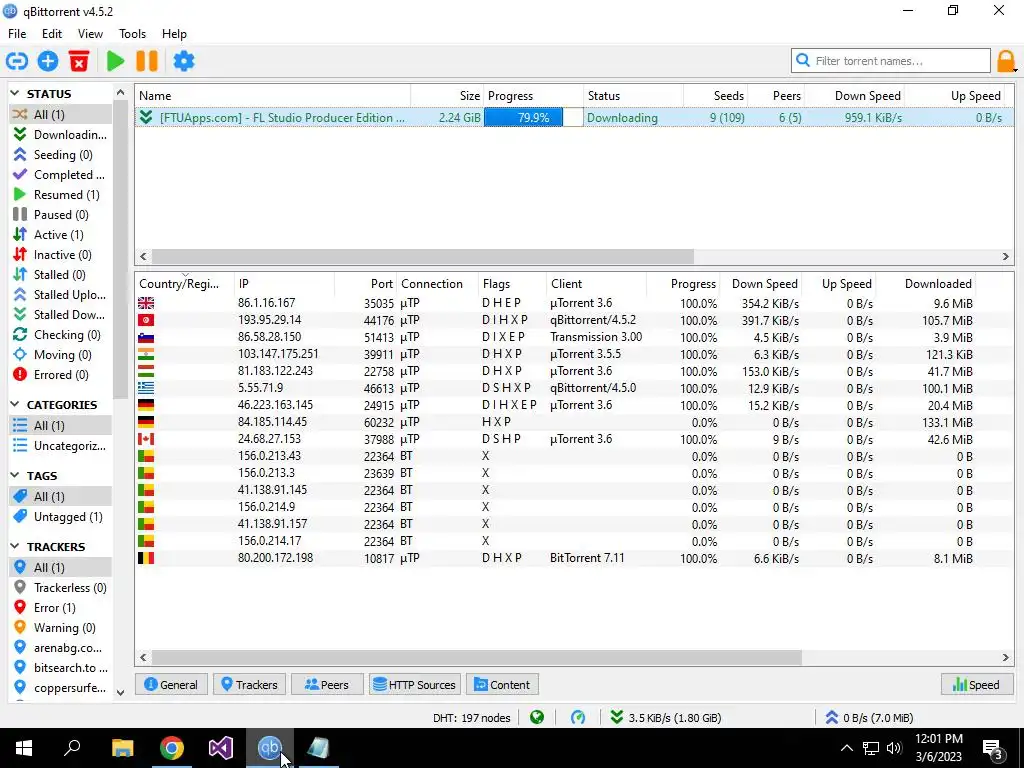
Task: Select Untagged (1) tag filter
Action: click(x=60, y=517)
